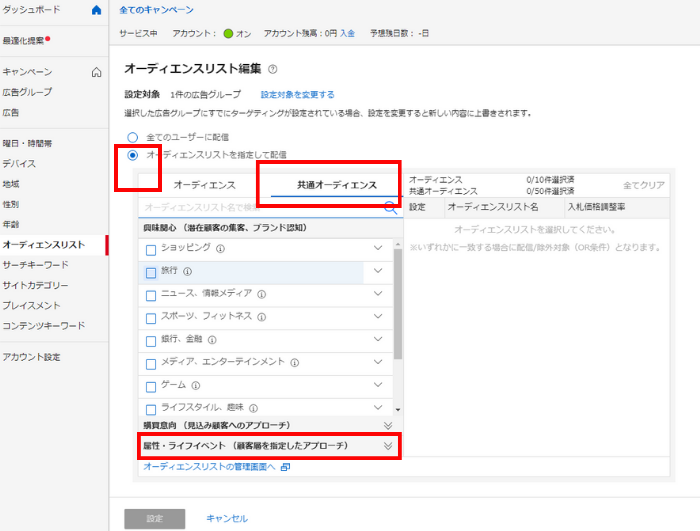Viewport: 700px width, 531px height.
Task: Open ダッシュボード in sidebar
Action: pyautogui.click(x=31, y=9)
